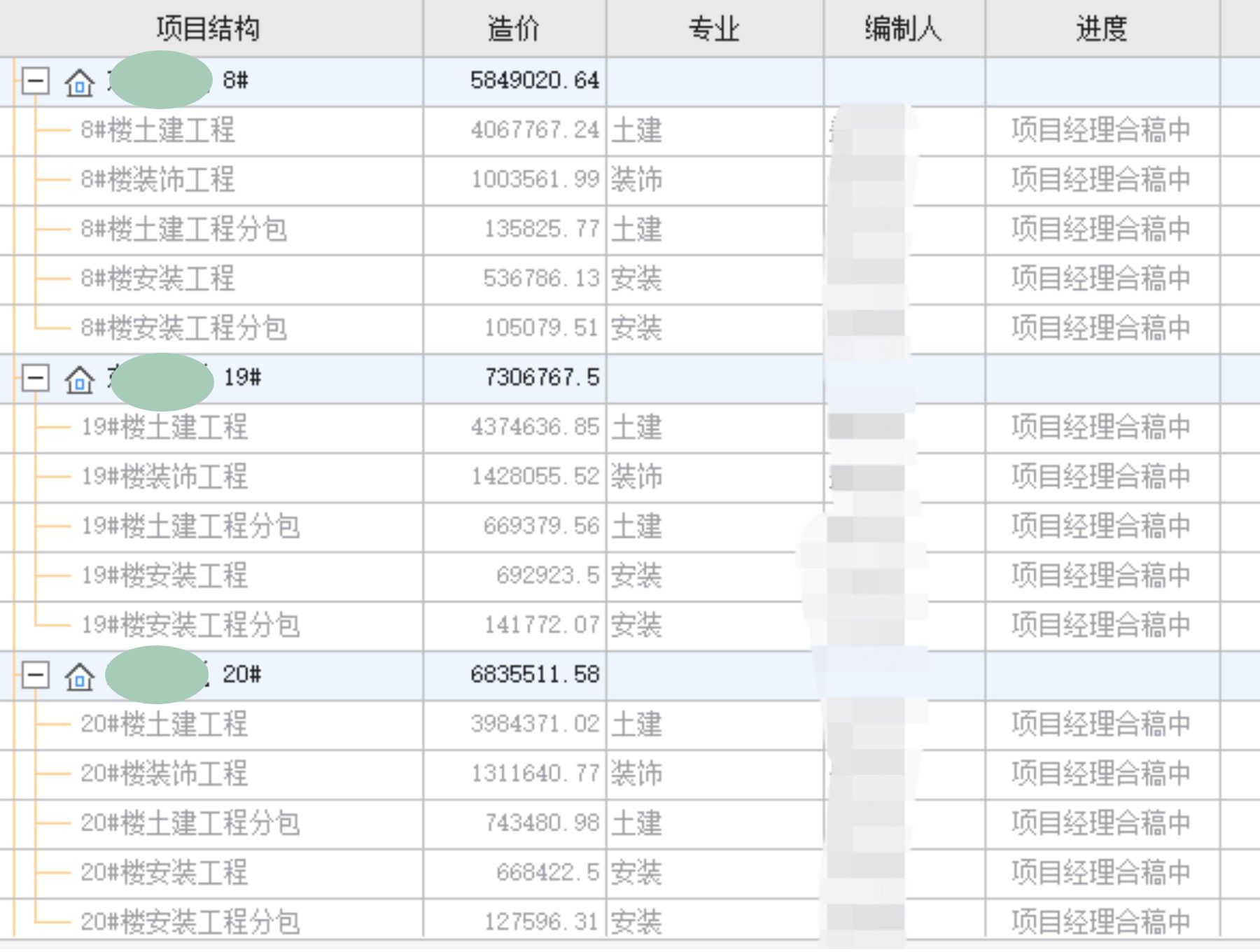Collapse the 19# building node
Image resolution: width=1260 pixels, height=952 pixels.
tap(35, 378)
